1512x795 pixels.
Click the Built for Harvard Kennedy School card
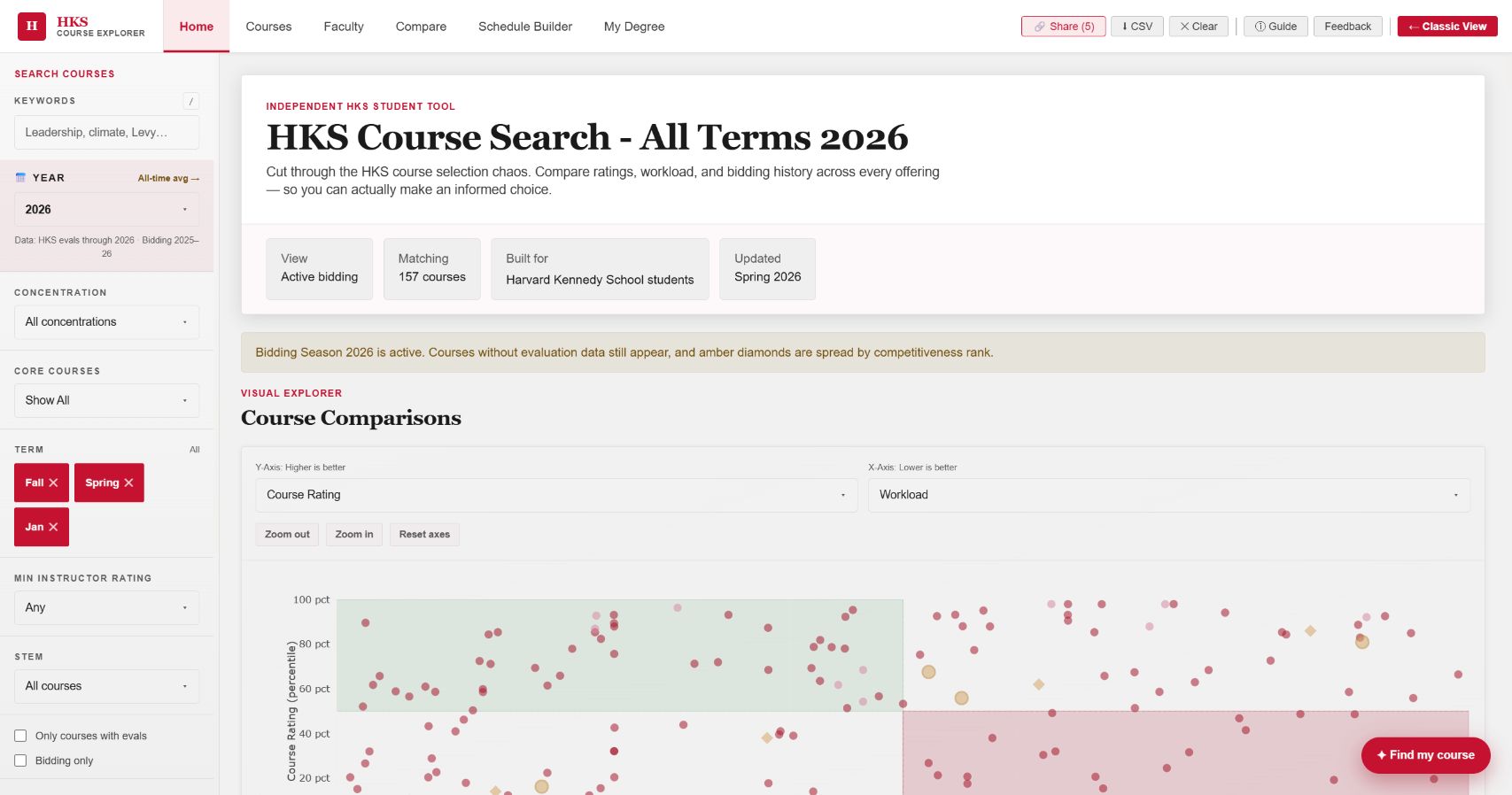pyautogui.click(x=600, y=269)
